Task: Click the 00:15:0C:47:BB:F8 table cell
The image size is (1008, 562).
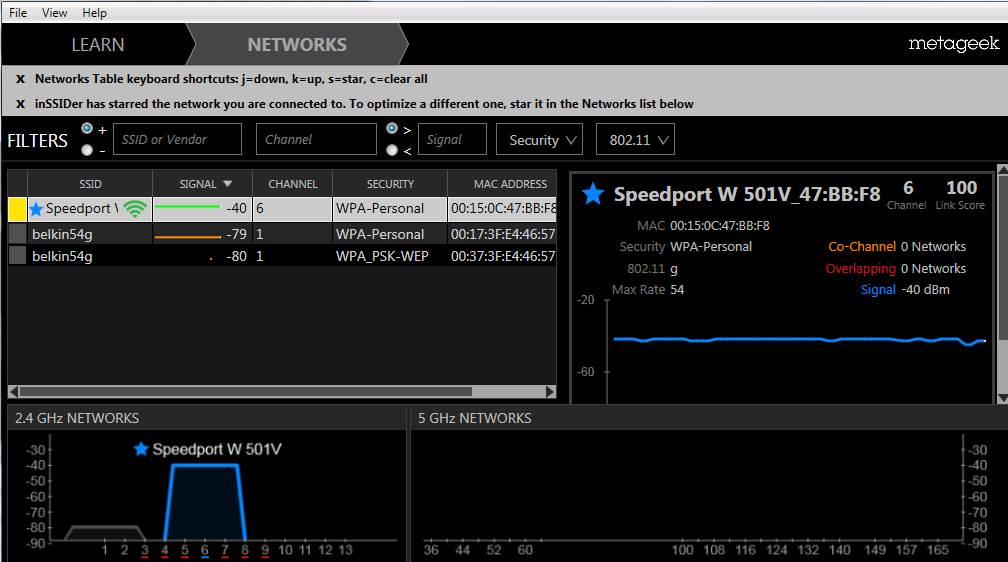Action: click(503, 208)
